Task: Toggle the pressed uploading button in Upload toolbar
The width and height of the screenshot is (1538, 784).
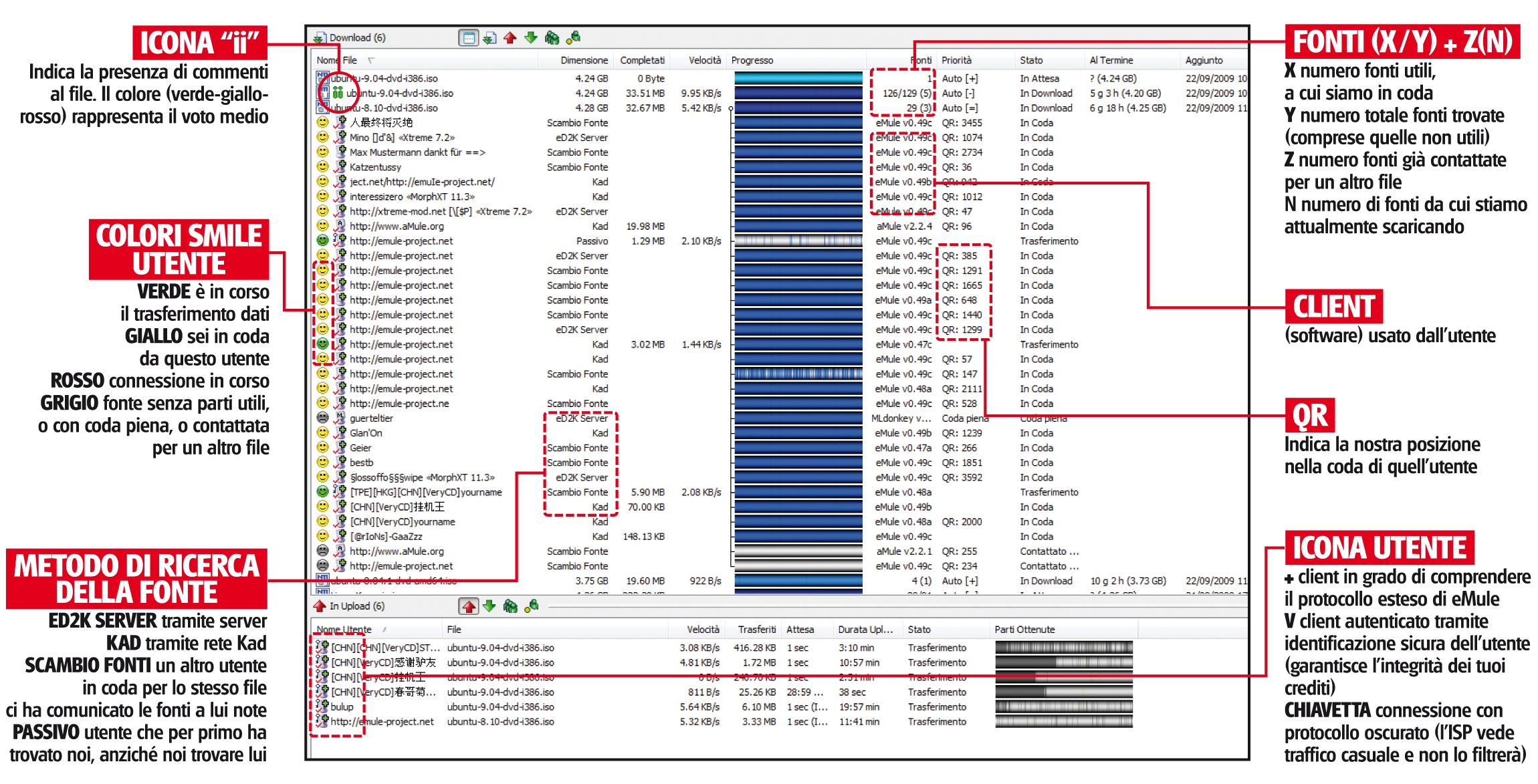Action: click(469, 606)
